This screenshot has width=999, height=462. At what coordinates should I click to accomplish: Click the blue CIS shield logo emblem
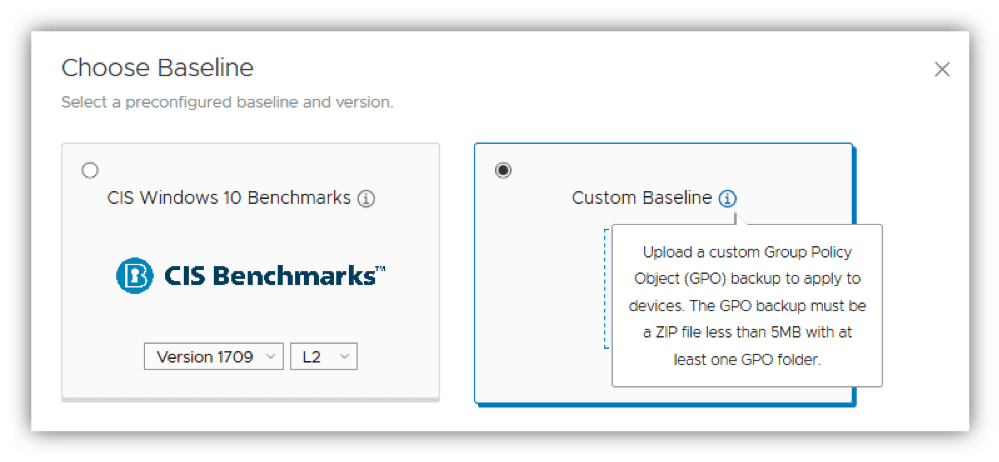pyautogui.click(x=134, y=276)
